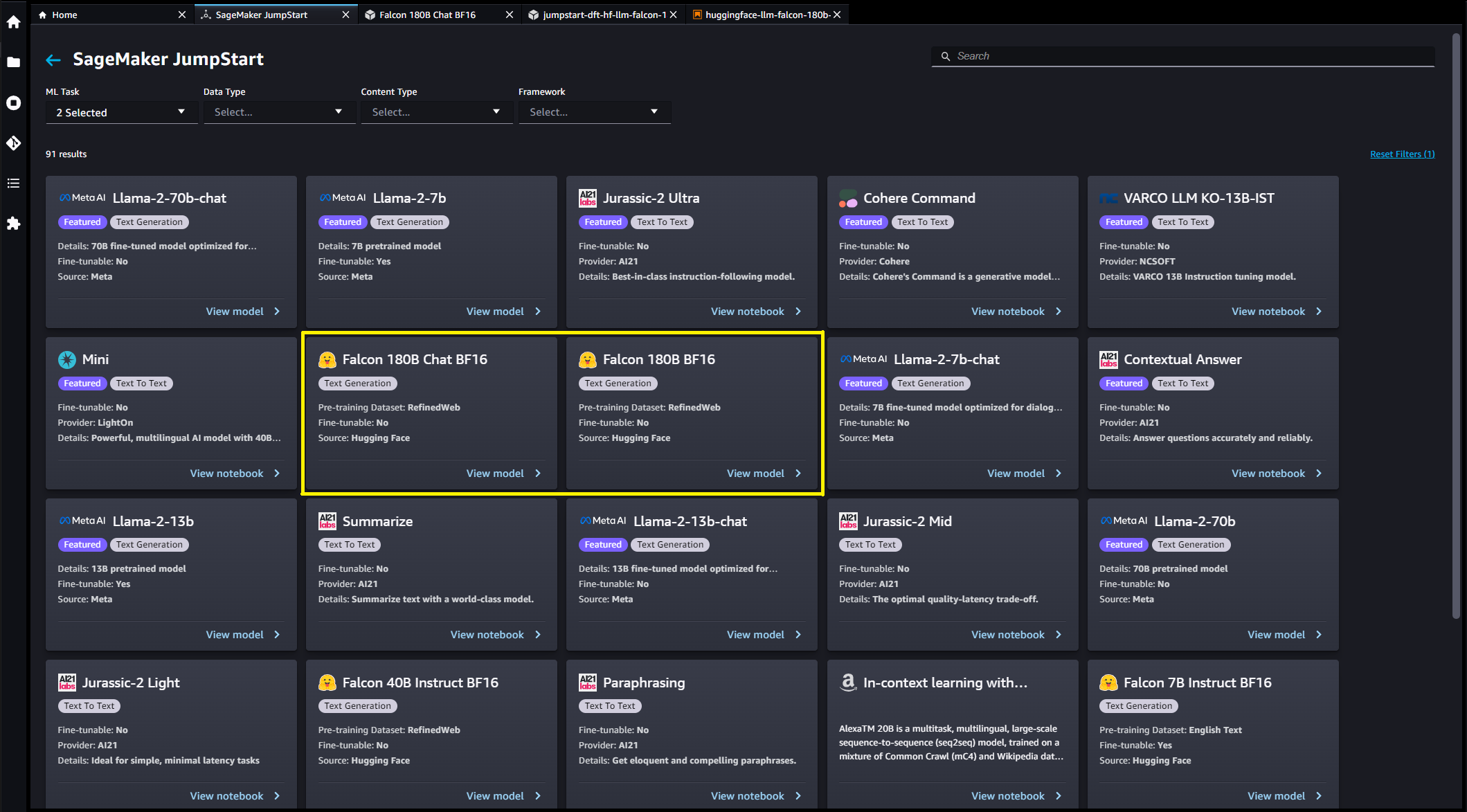Open running terminals and kernels icon

(x=13, y=103)
